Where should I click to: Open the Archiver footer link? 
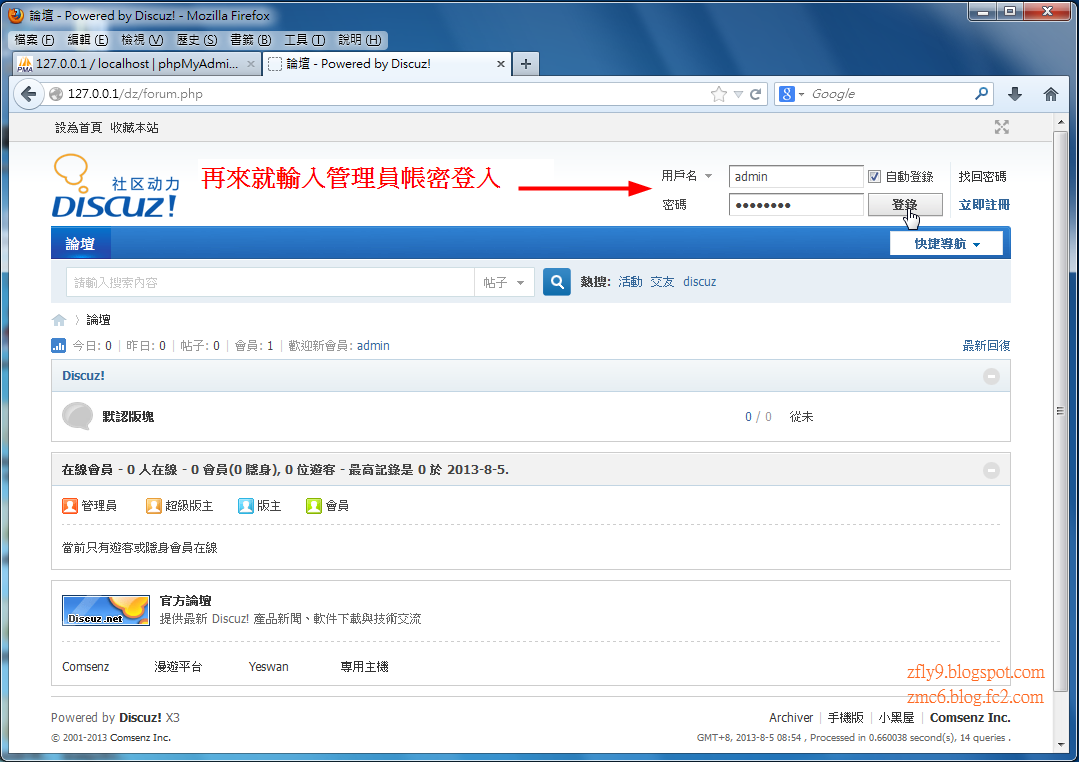click(791, 717)
